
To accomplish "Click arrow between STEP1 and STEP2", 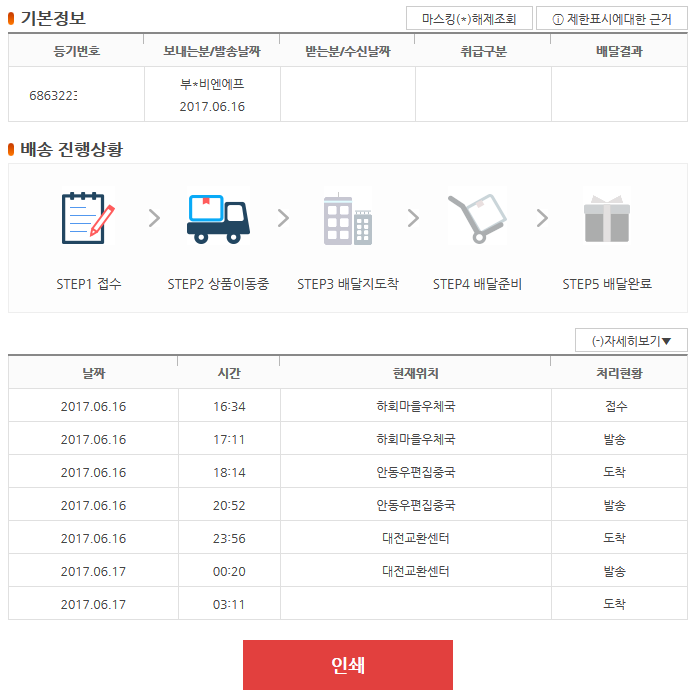I will pyautogui.click(x=154, y=218).
